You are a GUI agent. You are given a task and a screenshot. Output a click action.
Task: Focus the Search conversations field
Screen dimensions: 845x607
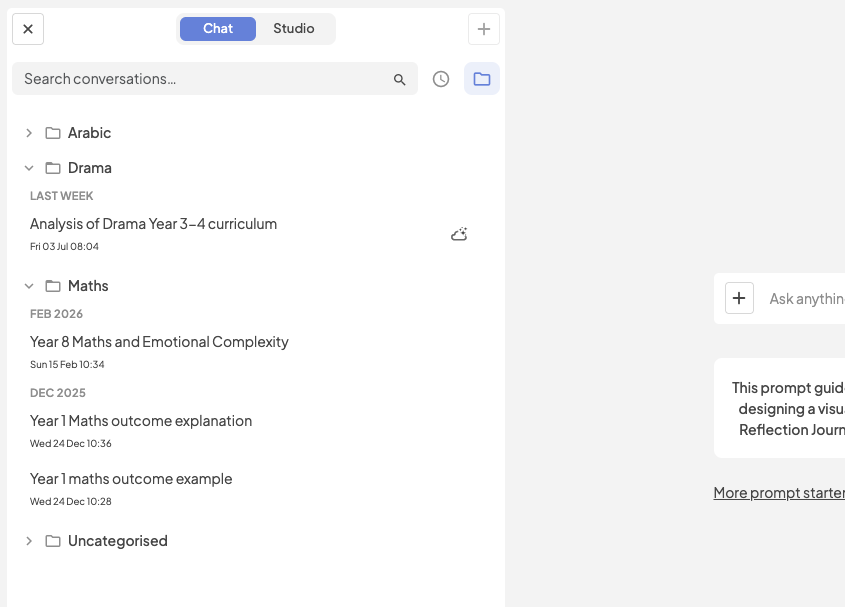[x=214, y=79]
